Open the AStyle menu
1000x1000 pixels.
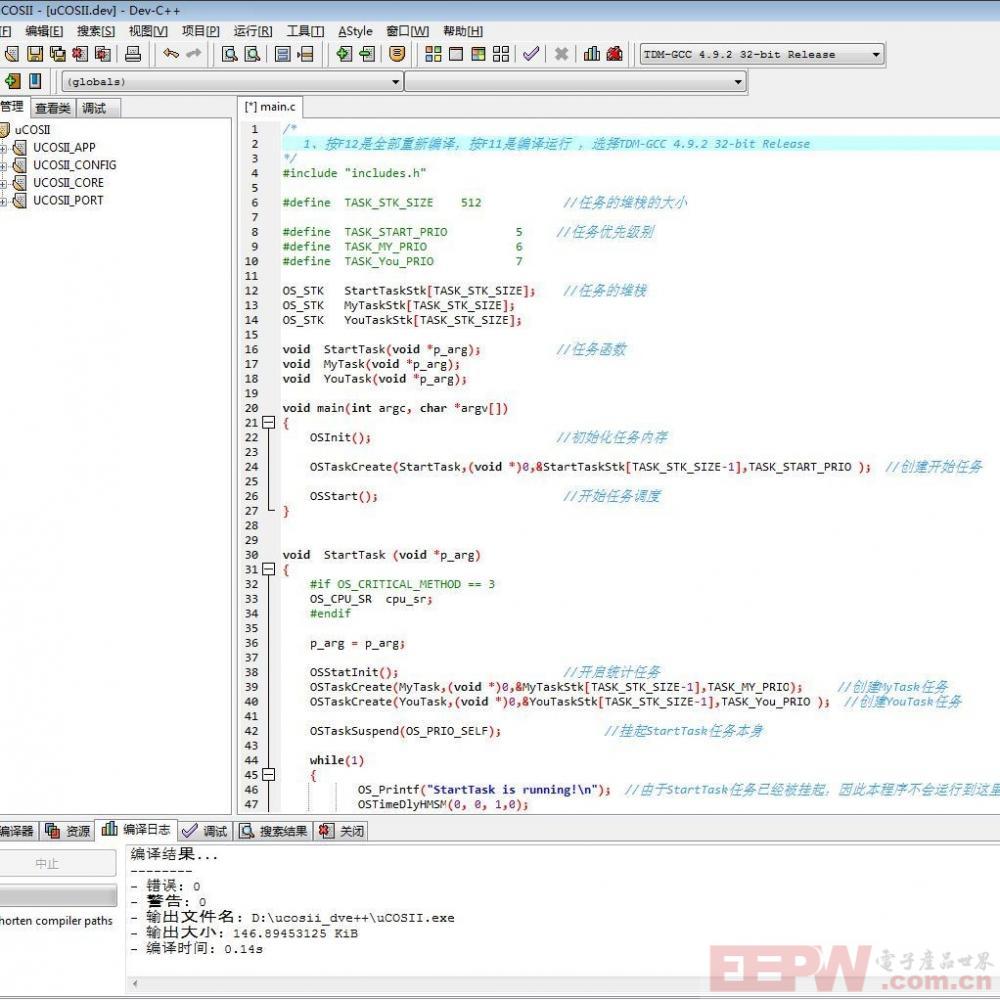coord(355,31)
